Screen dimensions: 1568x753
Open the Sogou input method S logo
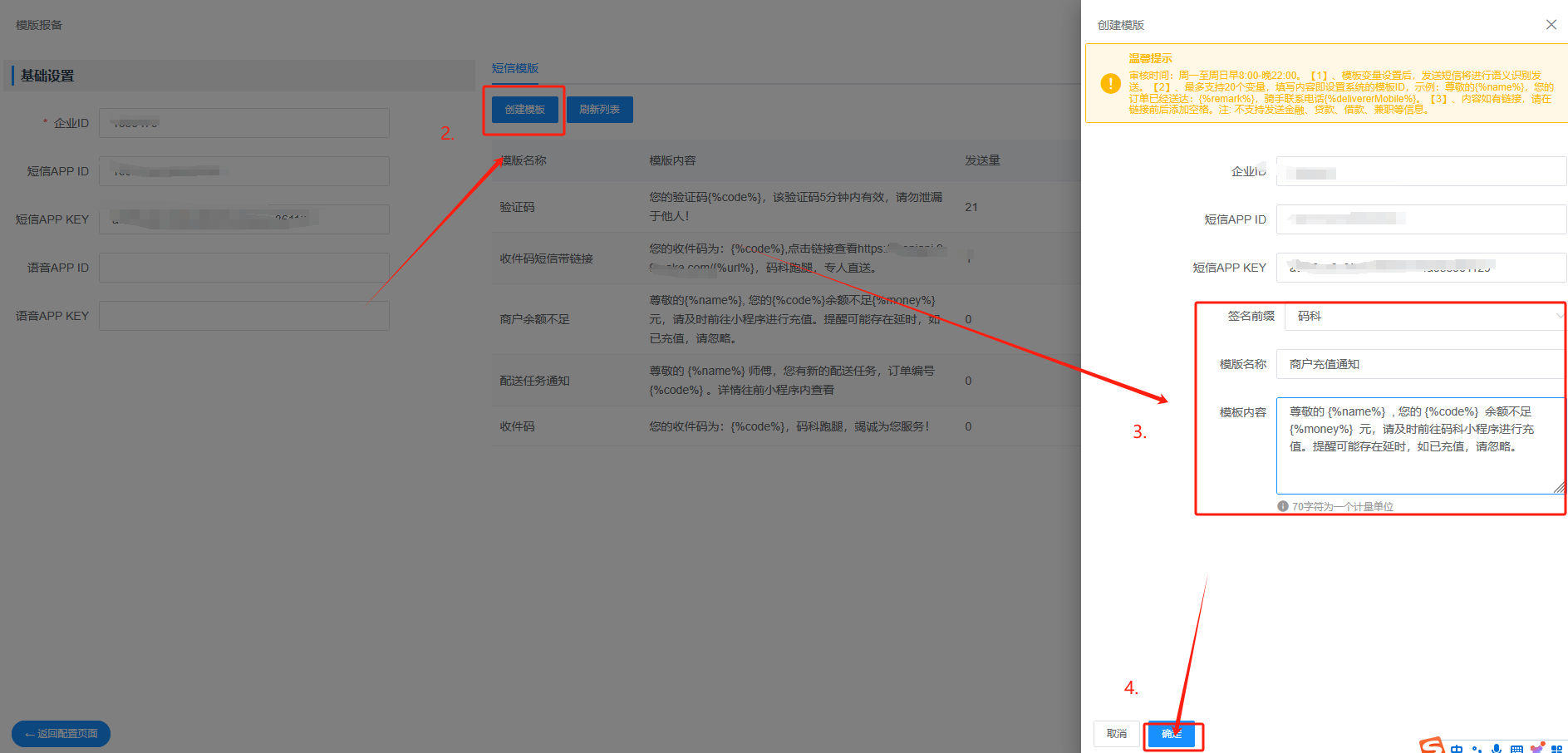1432,746
